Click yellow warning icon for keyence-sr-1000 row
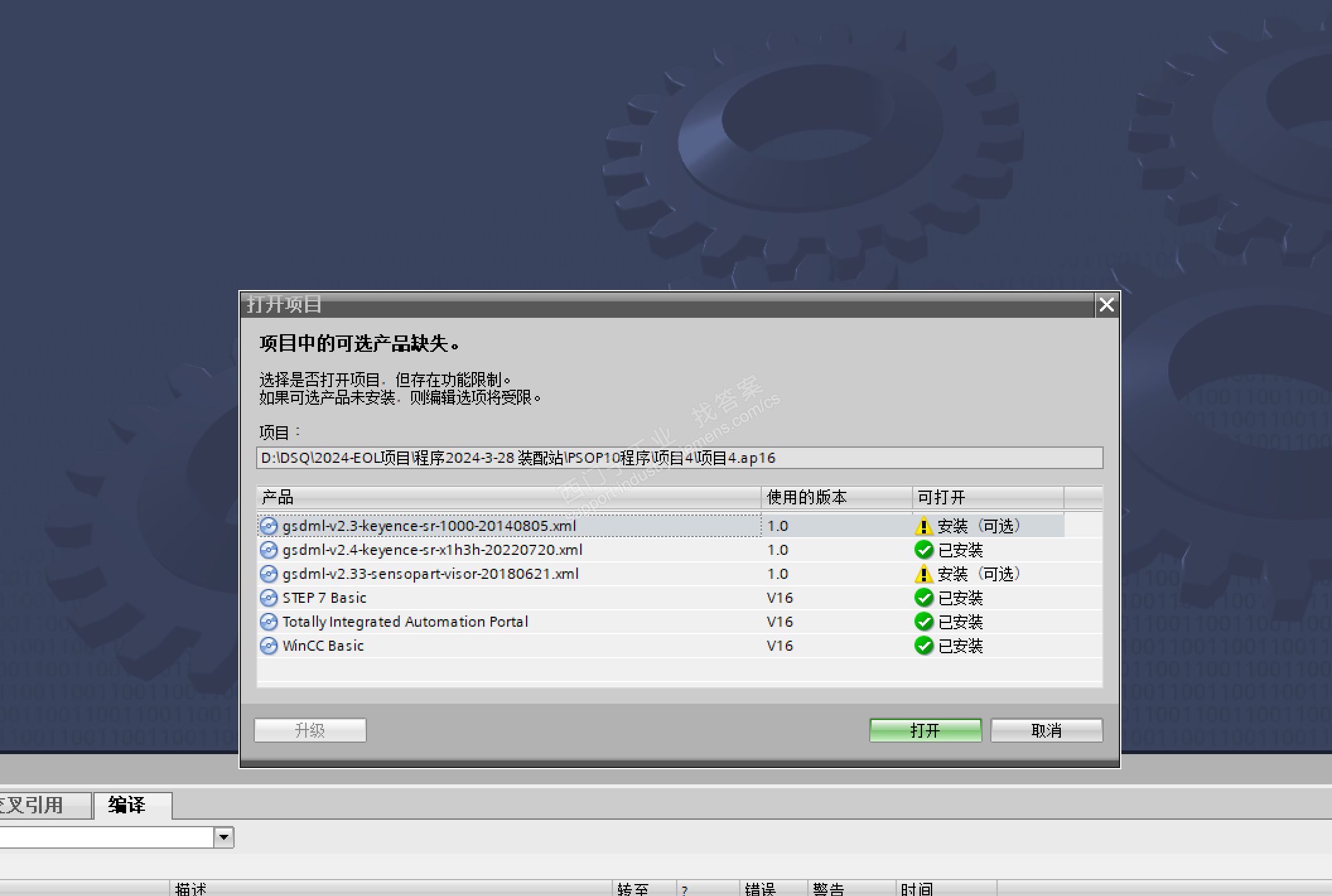This screenshot has width=1332, height=896. 923,526
